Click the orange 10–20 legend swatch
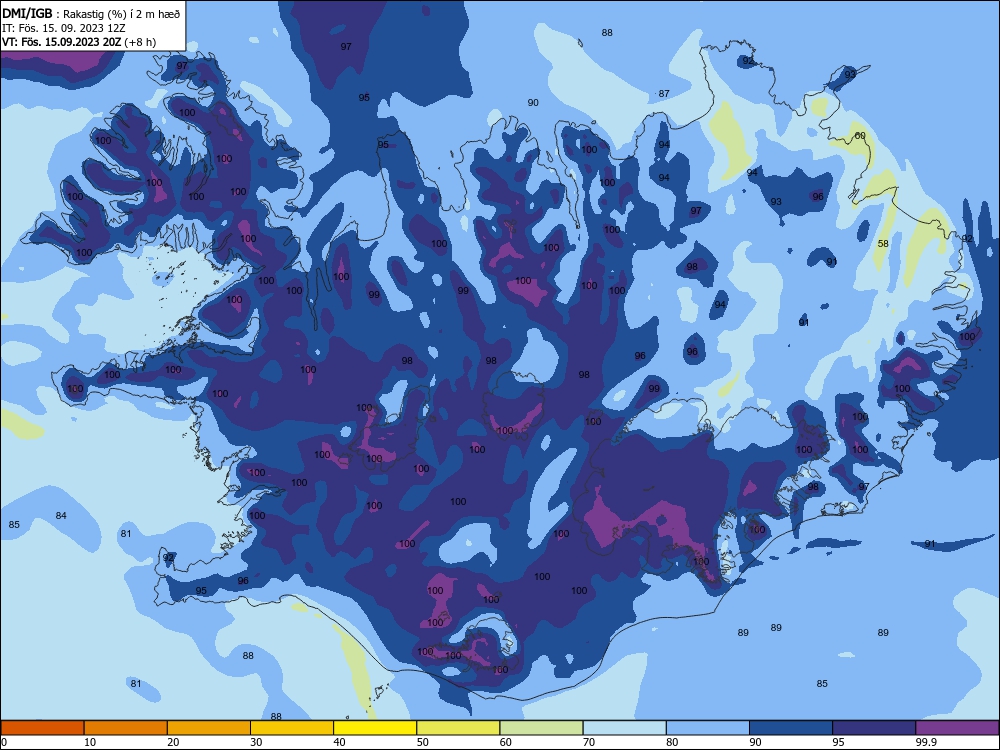Viewport: 1000px width, 750px height. (x=126, y=728)
